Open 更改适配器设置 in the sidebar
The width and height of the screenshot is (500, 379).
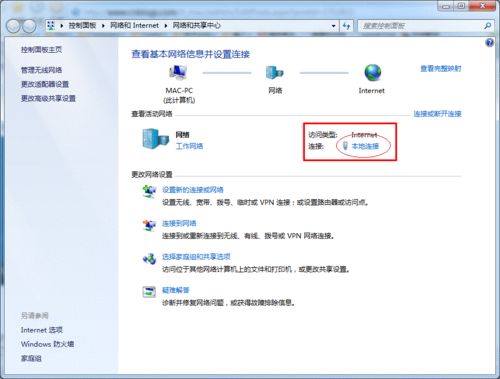[45, 84]
